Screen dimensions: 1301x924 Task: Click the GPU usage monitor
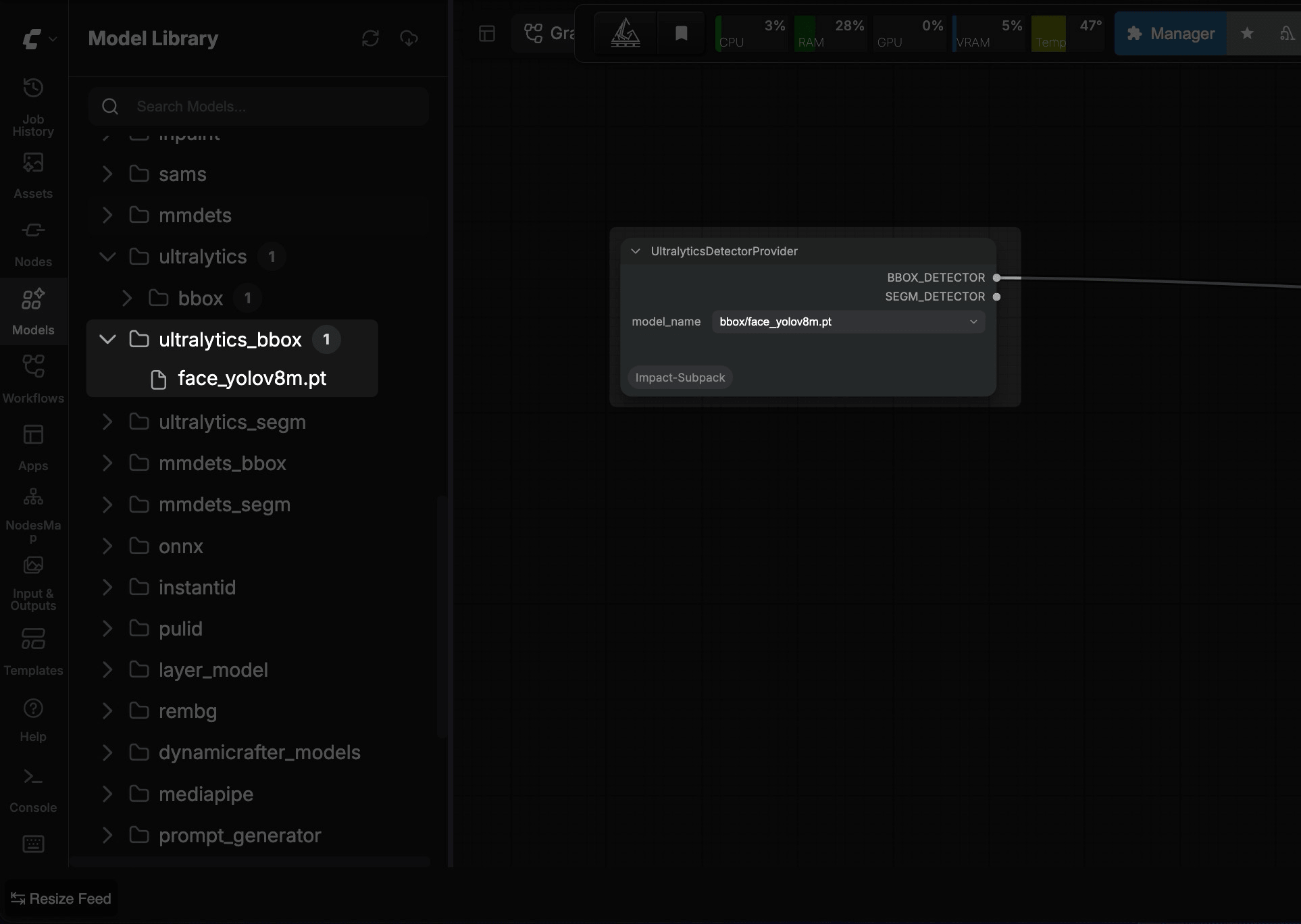pyautogui.click(x=909, y=33)
